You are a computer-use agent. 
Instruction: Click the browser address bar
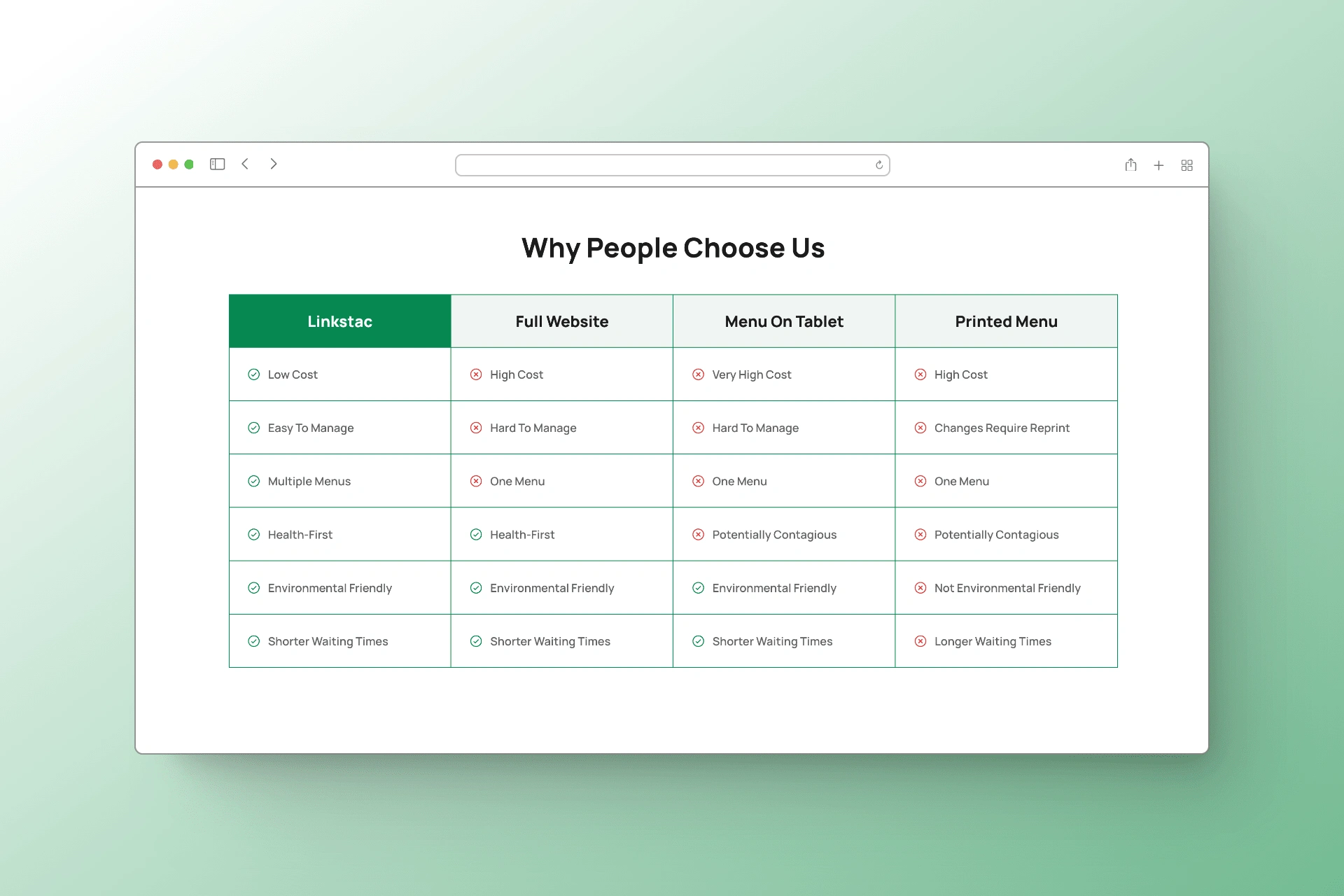[x=672, y=164]
